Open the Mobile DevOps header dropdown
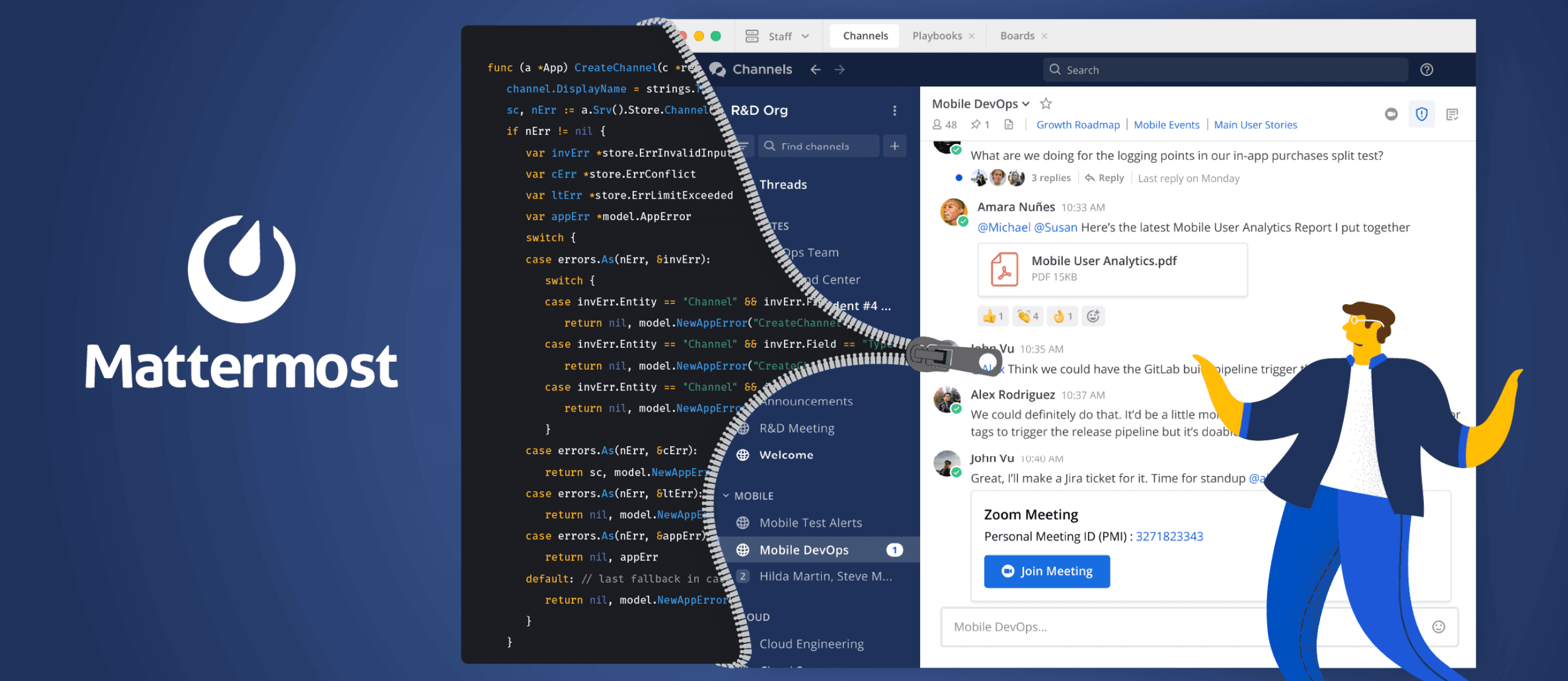The width and height of the screenshot is (1568, 681). point(982,103)
